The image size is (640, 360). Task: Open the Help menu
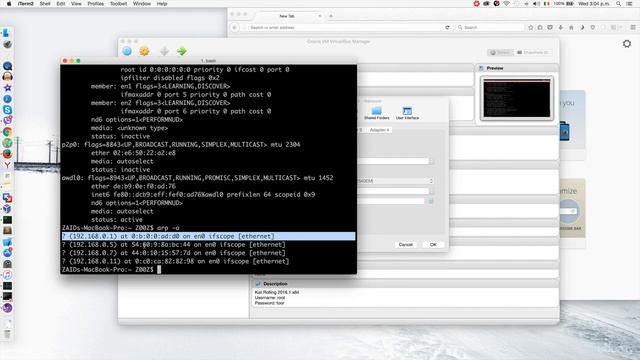click(162, 4)
